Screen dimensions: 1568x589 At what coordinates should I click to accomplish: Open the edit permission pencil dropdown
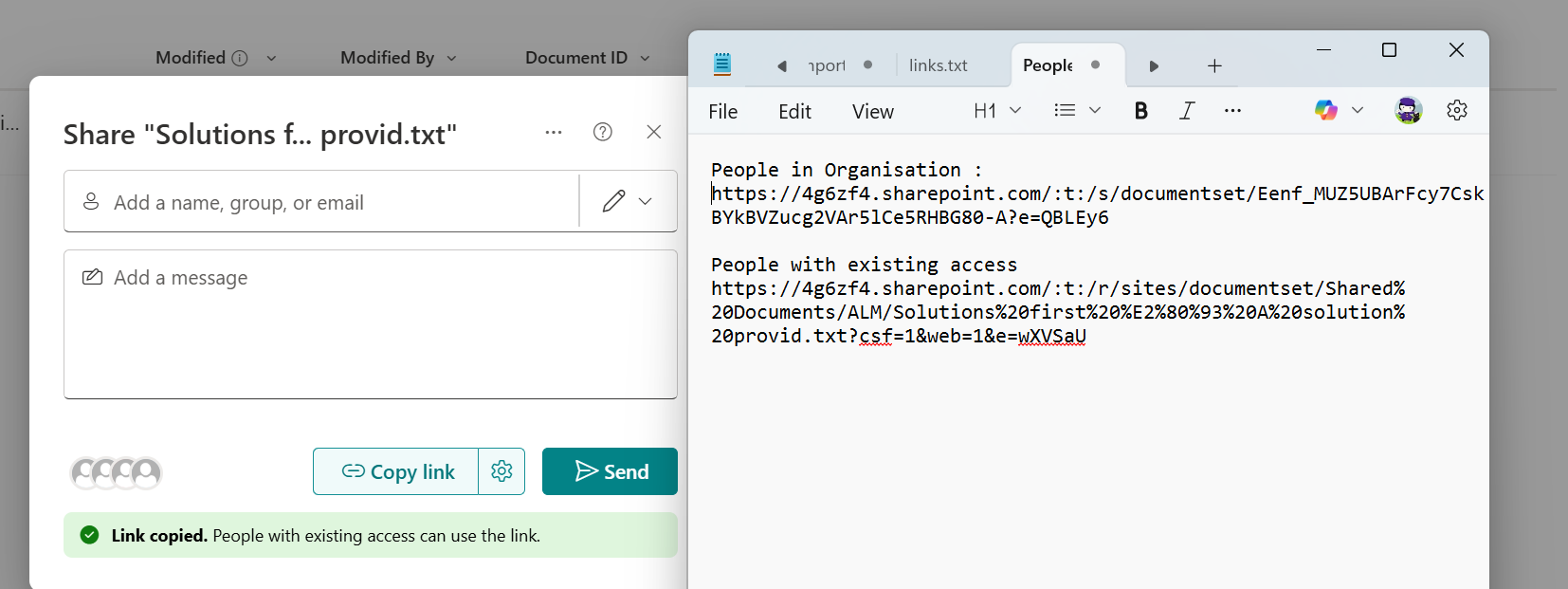(628, 201)
